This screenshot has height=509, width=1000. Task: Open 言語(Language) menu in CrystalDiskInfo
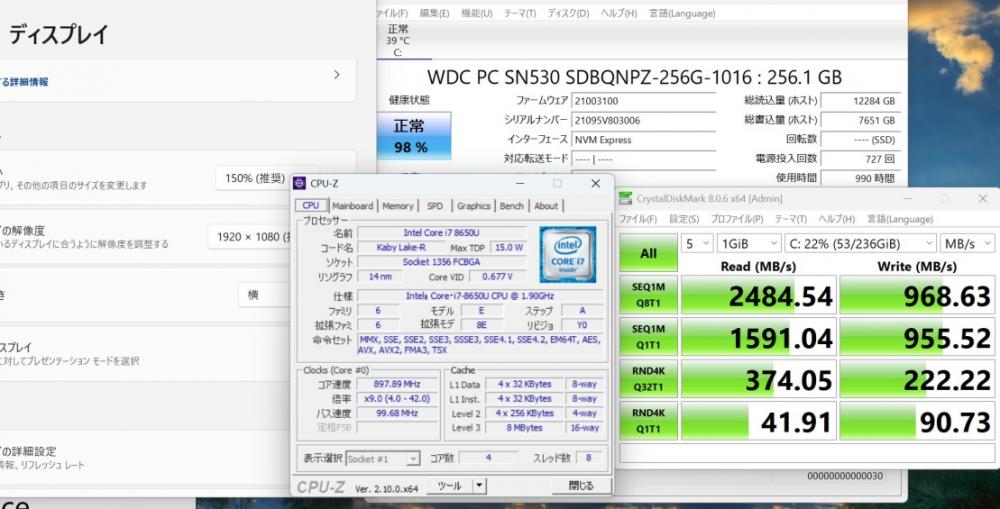682,13
